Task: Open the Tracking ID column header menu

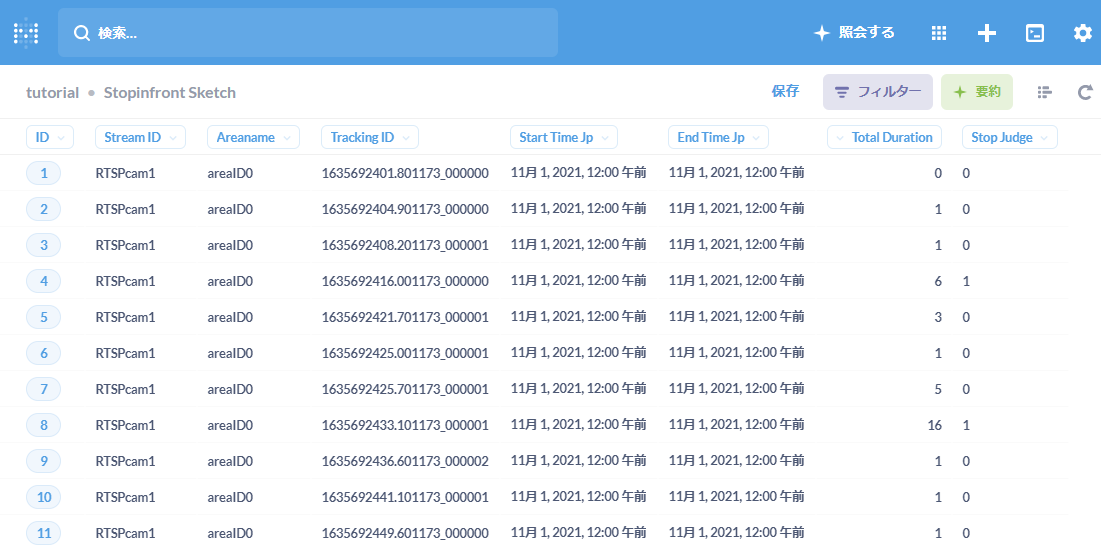Action: coord(369,137)
